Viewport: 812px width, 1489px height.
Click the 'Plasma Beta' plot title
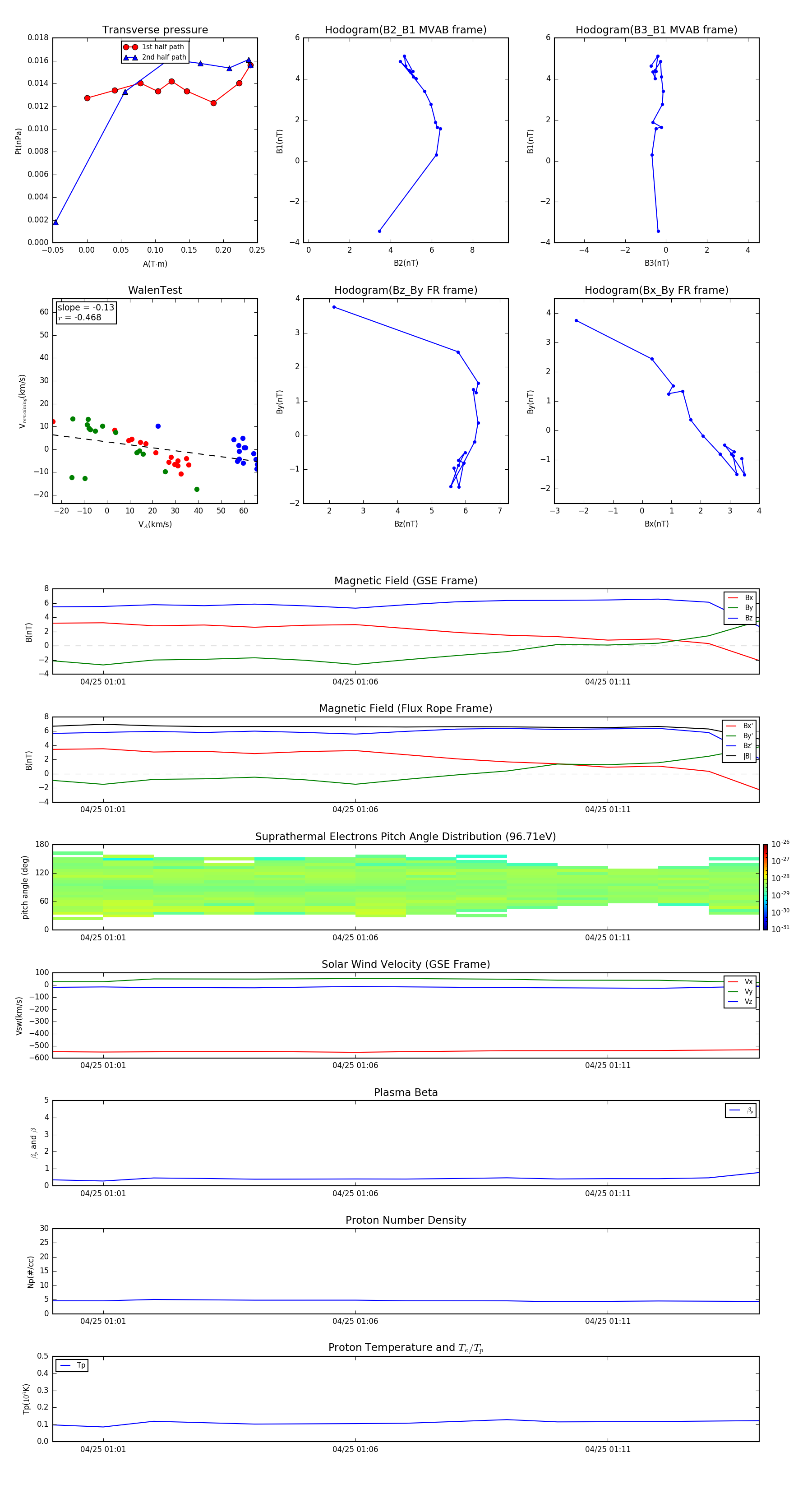[x=406, y=1092]
